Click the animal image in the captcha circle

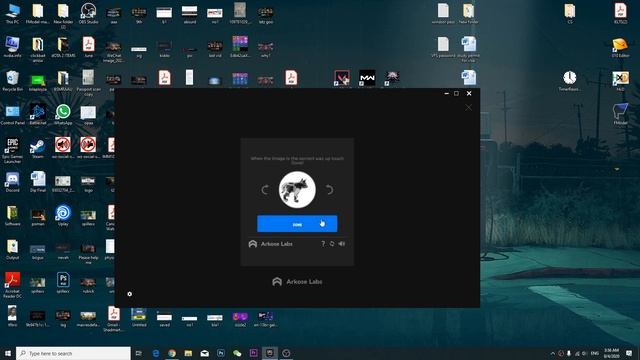[297, 189]
